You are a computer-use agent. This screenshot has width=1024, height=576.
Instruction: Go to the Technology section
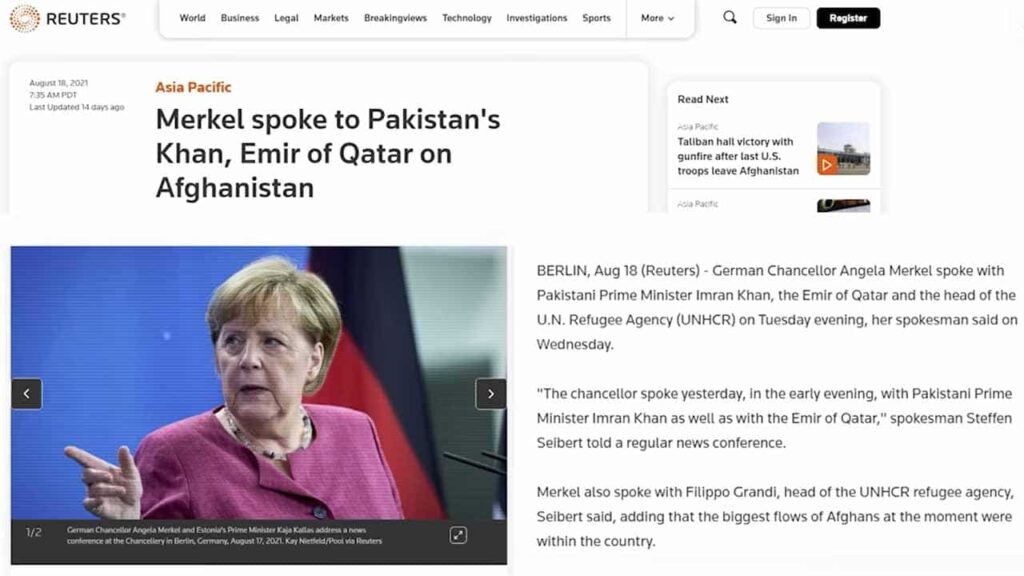(466, 18)
